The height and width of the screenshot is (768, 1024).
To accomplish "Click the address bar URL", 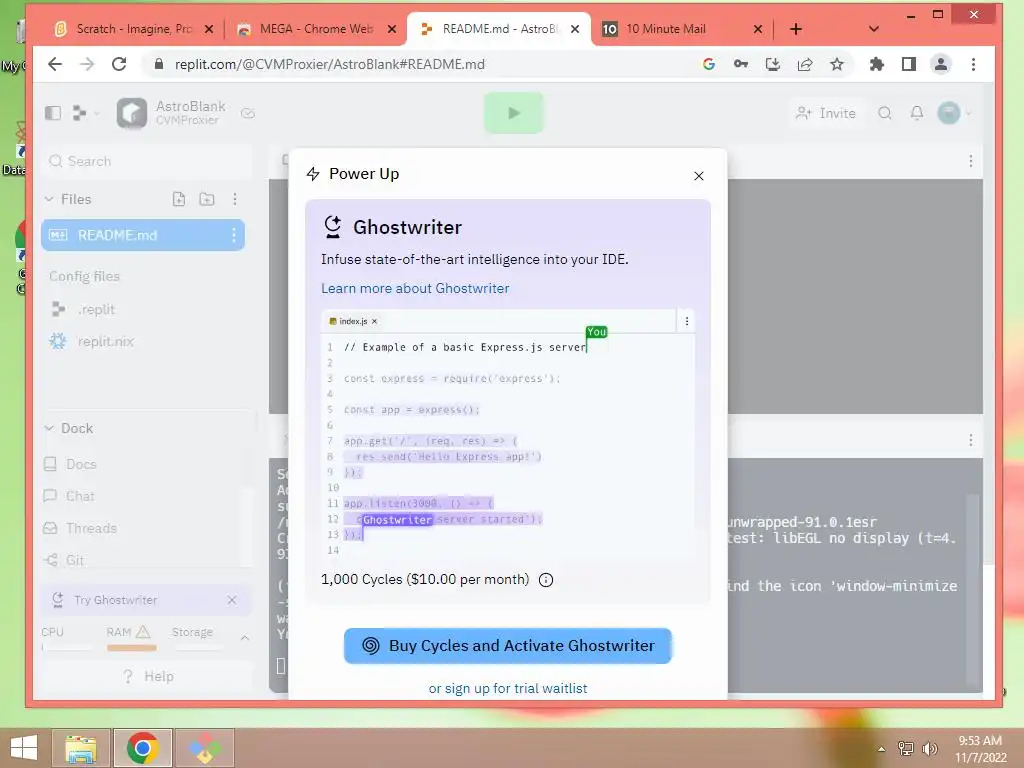I will tap(329, 64).
